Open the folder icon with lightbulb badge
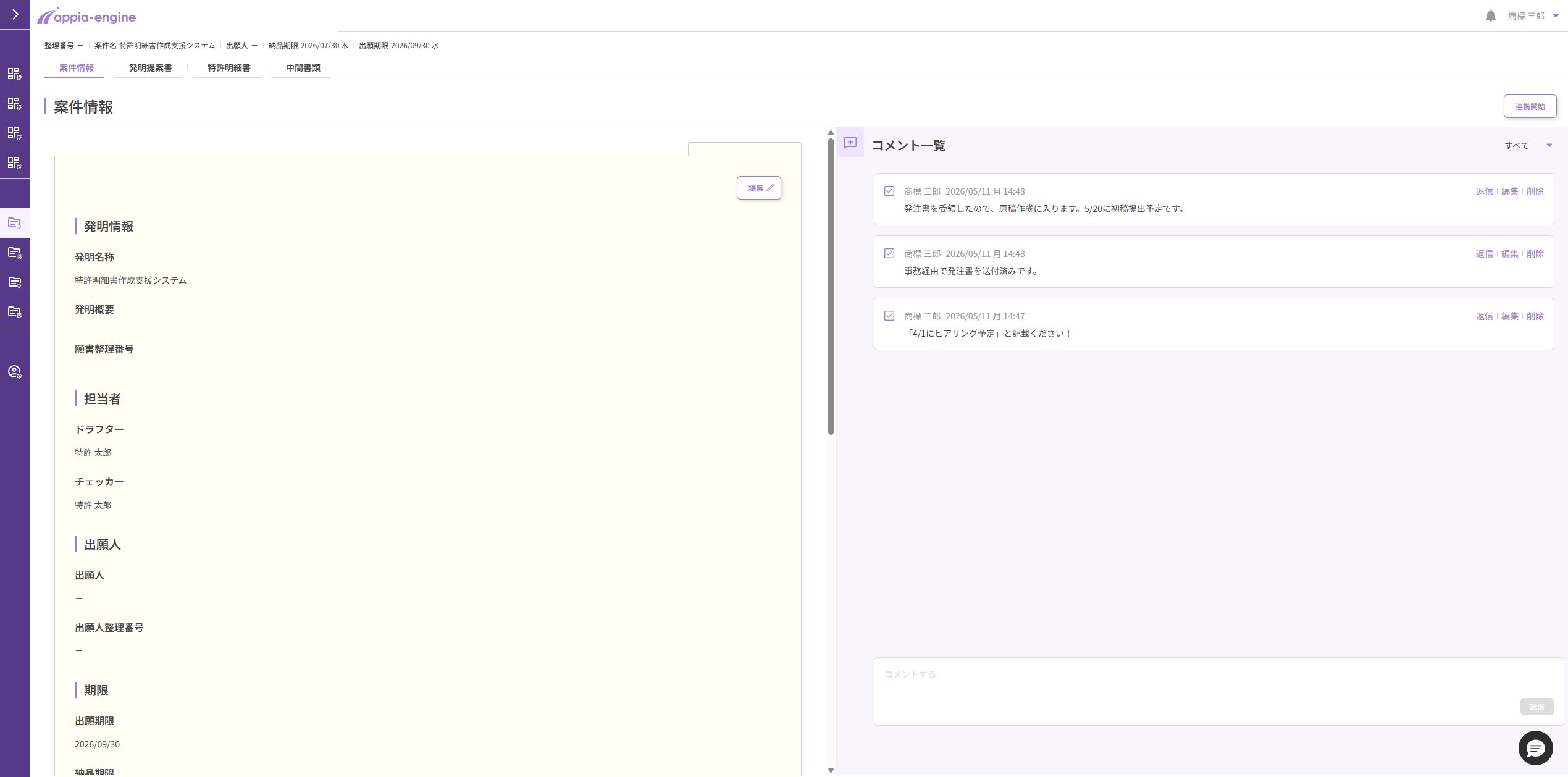This screenshot has height=777, width=1568. point(15,282)
